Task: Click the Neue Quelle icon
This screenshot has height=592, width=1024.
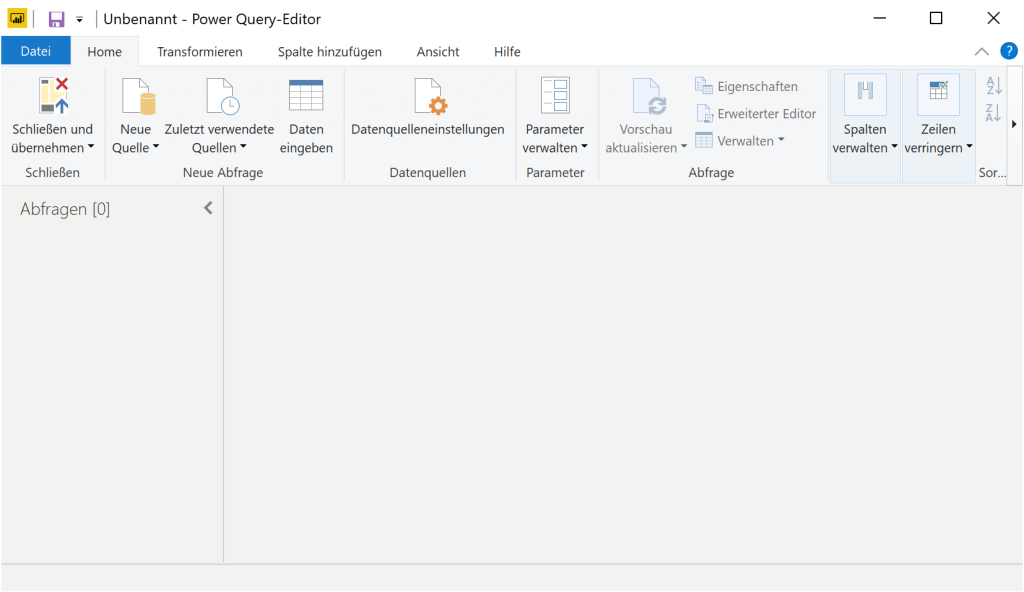Action: pyautogui.click(x=136, y=97)
